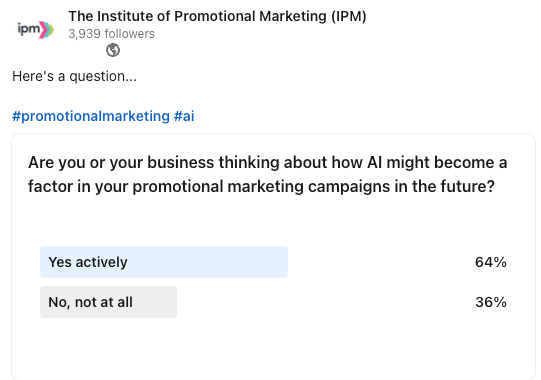The height and width of the screenshot is (380, 541).
Task: Click the 3,939 followers count
Action: pyautogui.click(x=111, y=34)
